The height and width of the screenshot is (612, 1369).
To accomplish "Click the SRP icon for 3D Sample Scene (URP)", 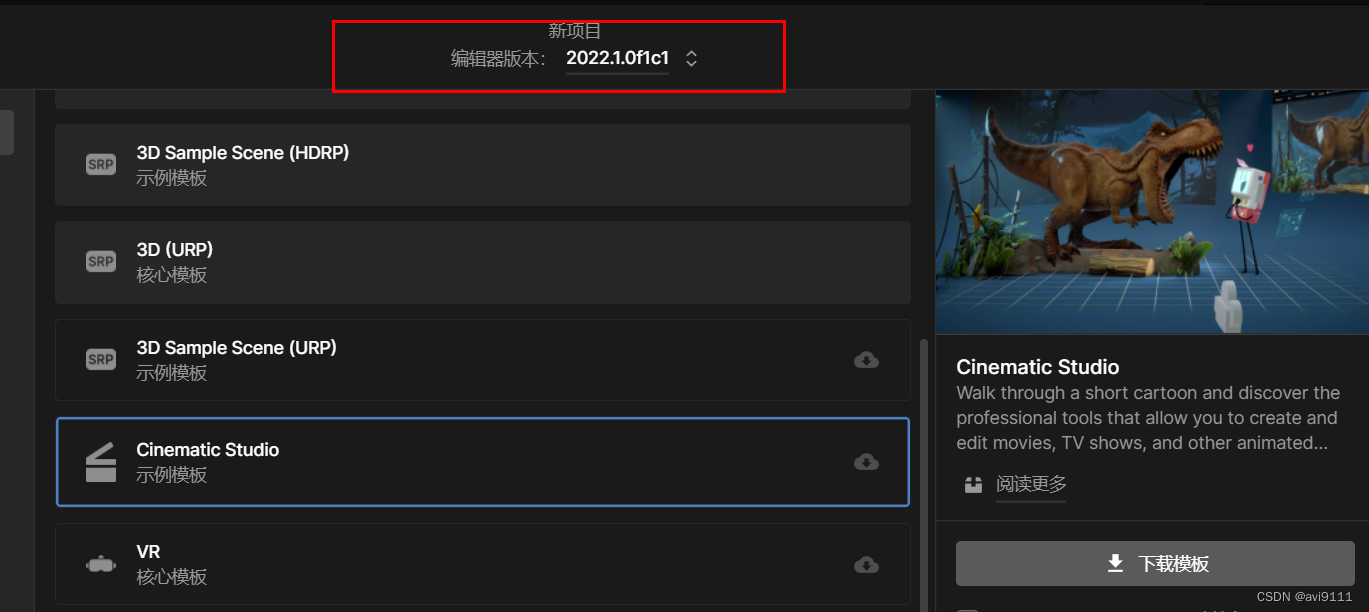I will click(x=101, y=360).
